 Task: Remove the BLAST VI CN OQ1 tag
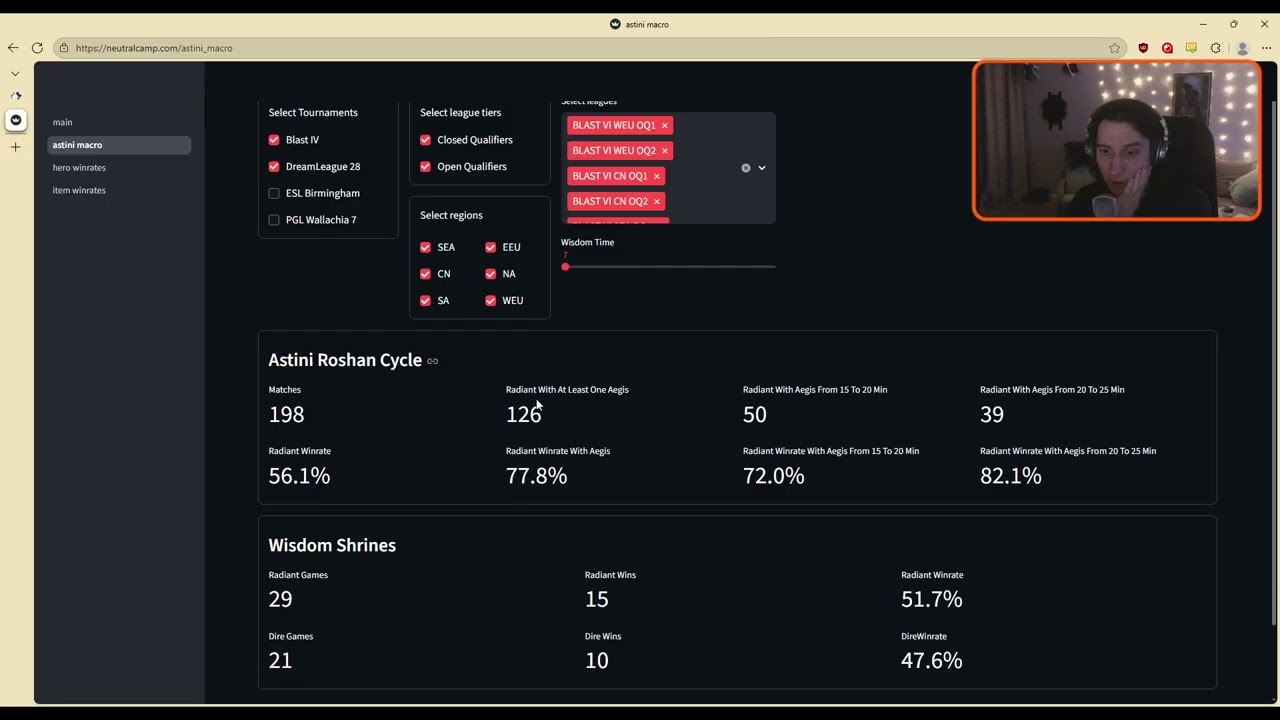click(656, 176)
